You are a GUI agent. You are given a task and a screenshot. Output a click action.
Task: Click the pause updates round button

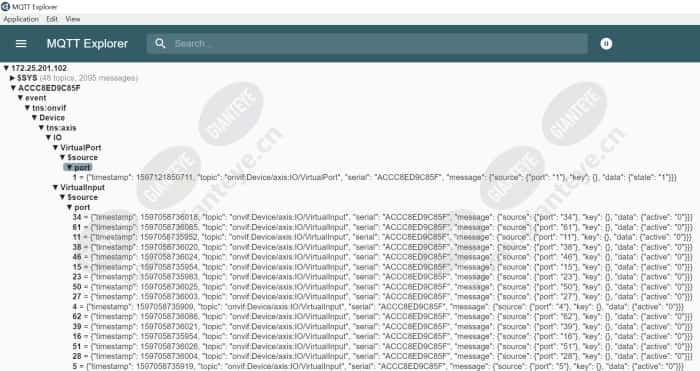606,43
